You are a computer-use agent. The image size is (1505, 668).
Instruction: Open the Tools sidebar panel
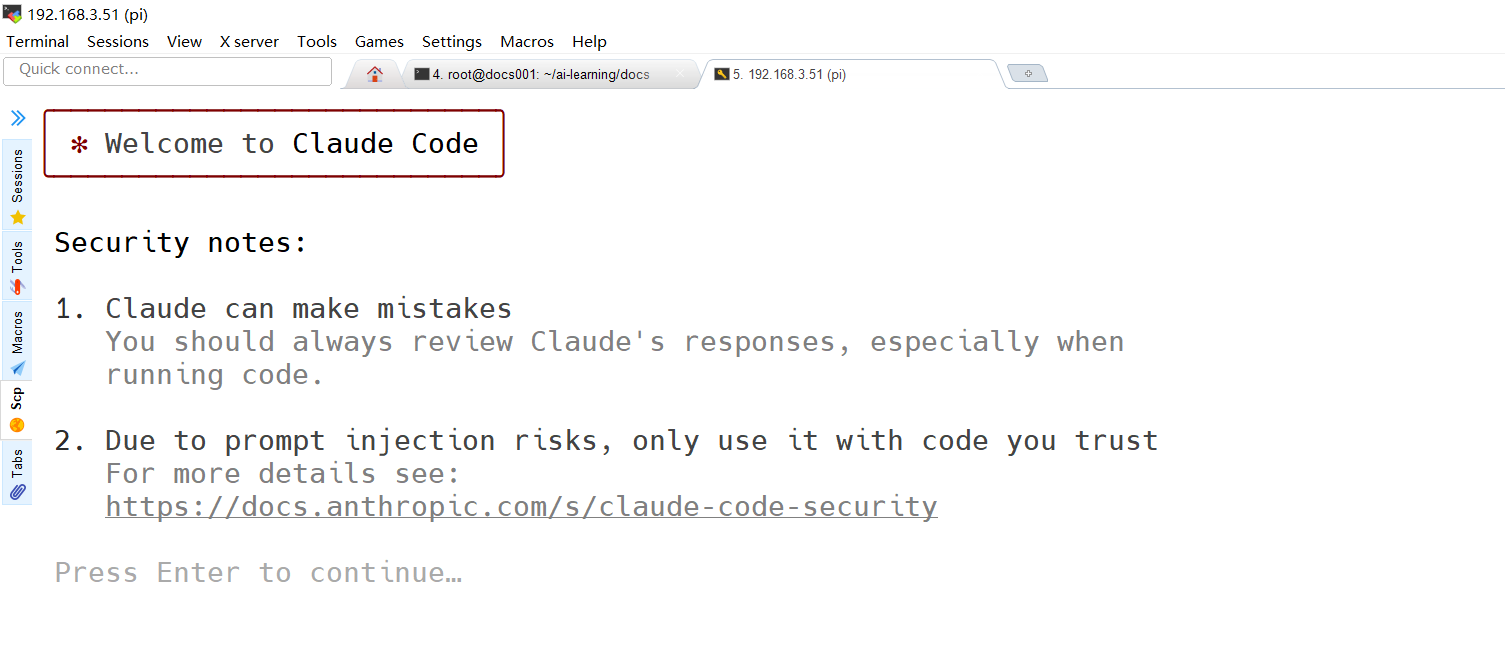pyautogui.click(x=17, y=267)
